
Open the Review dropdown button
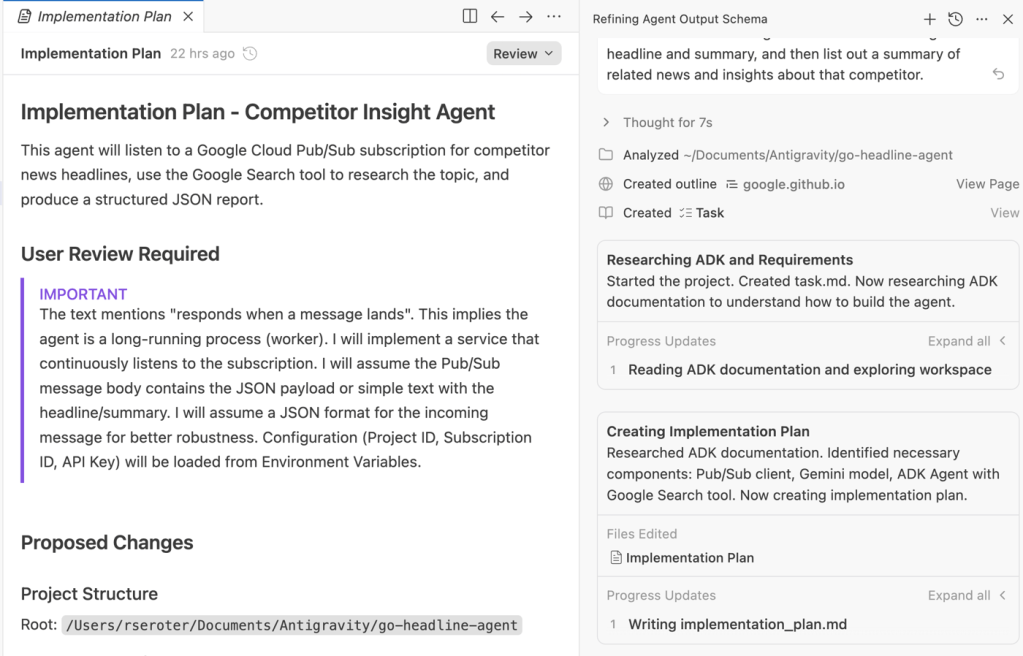coord(523,54)
